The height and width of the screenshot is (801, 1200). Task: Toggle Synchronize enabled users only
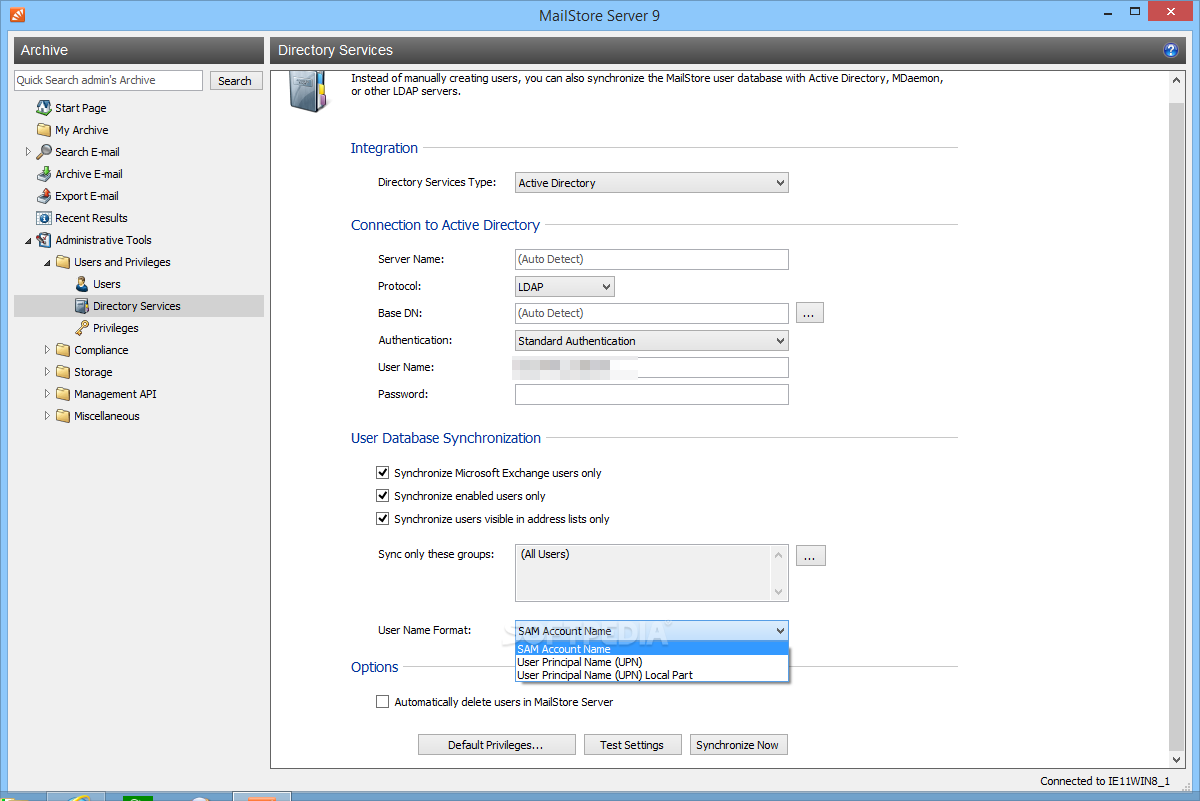[382, 496]
